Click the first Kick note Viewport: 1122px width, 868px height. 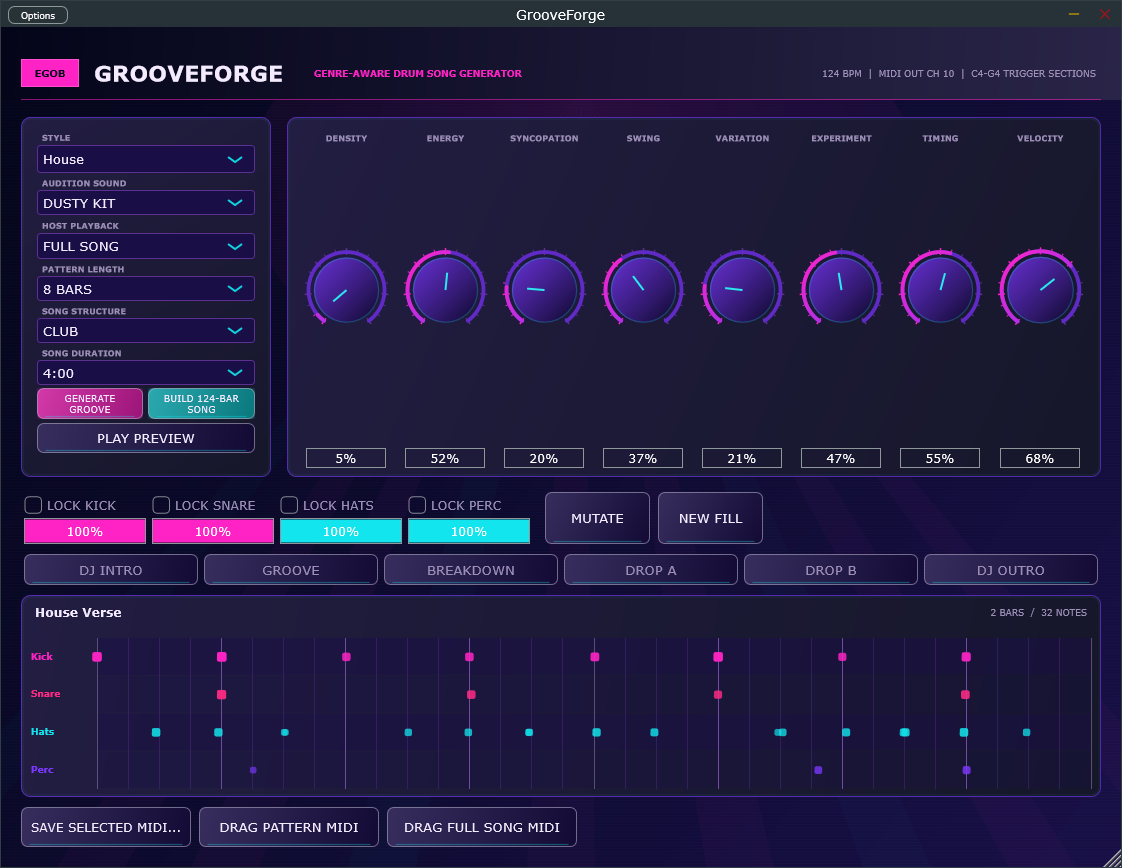97,657
